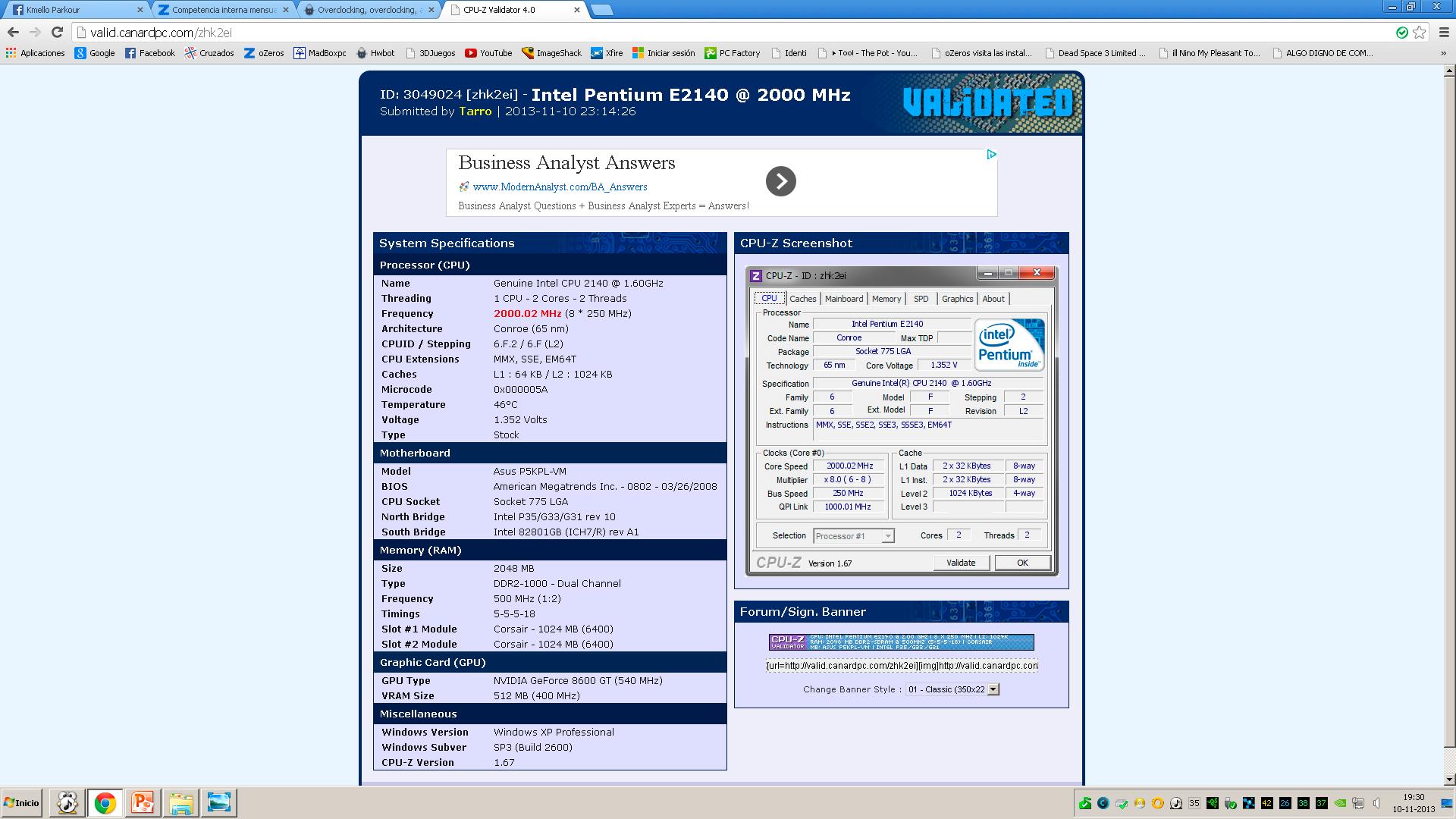Click the address bar URL field
The height and width of the screenshot is (819, 1456).
pos(732,33)
